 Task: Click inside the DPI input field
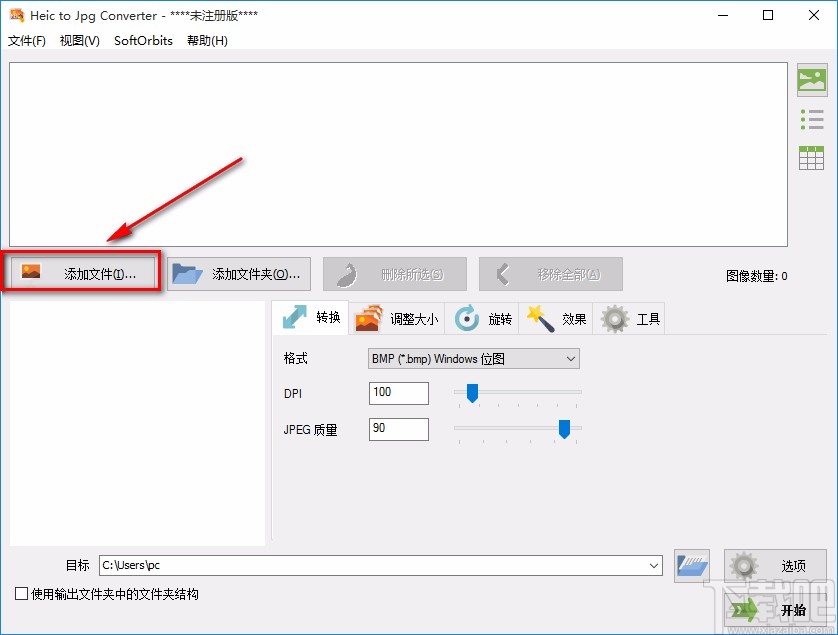(x=398, y=393)
